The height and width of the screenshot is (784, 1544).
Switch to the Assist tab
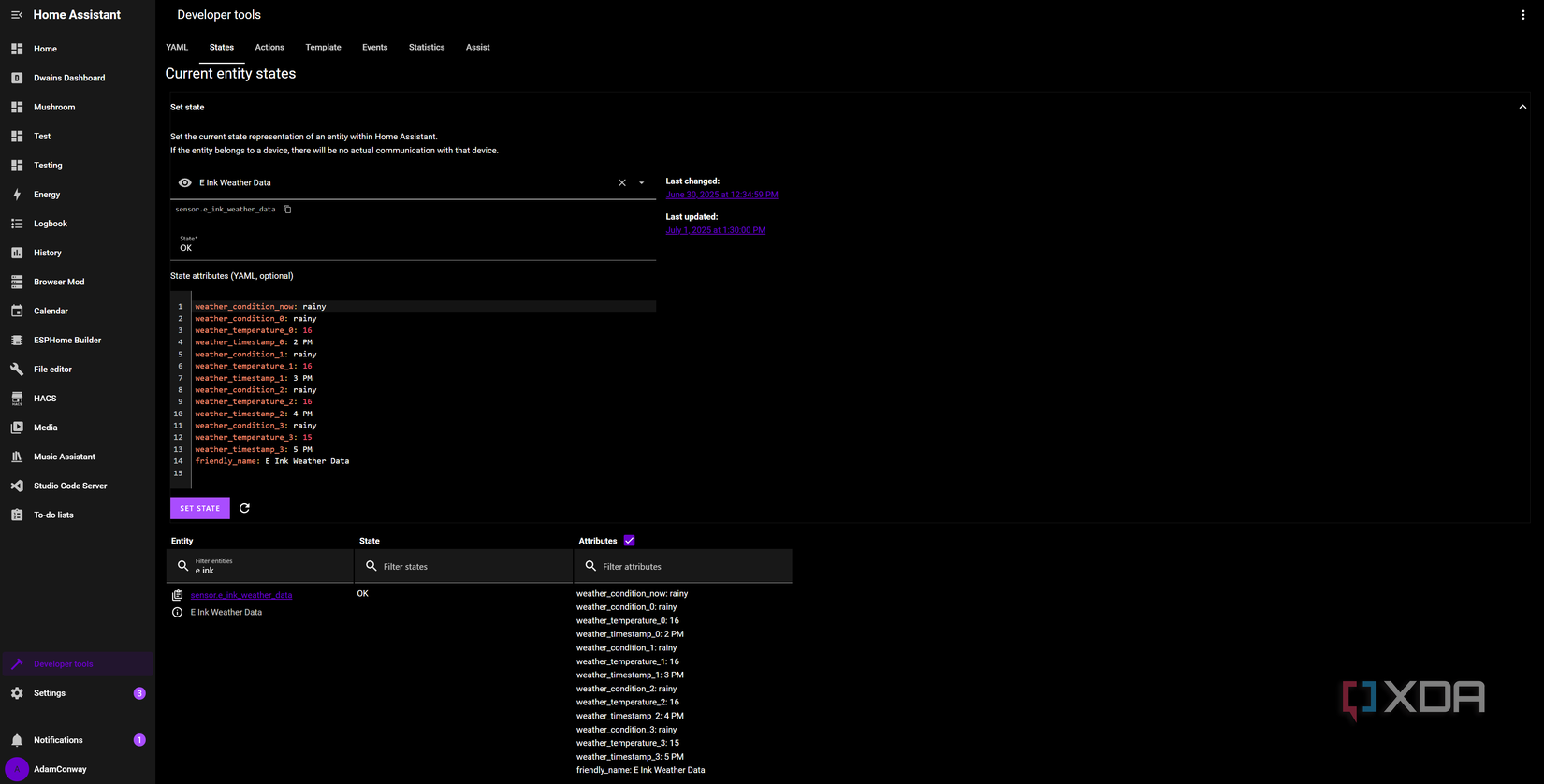click(x=478, y=47)
